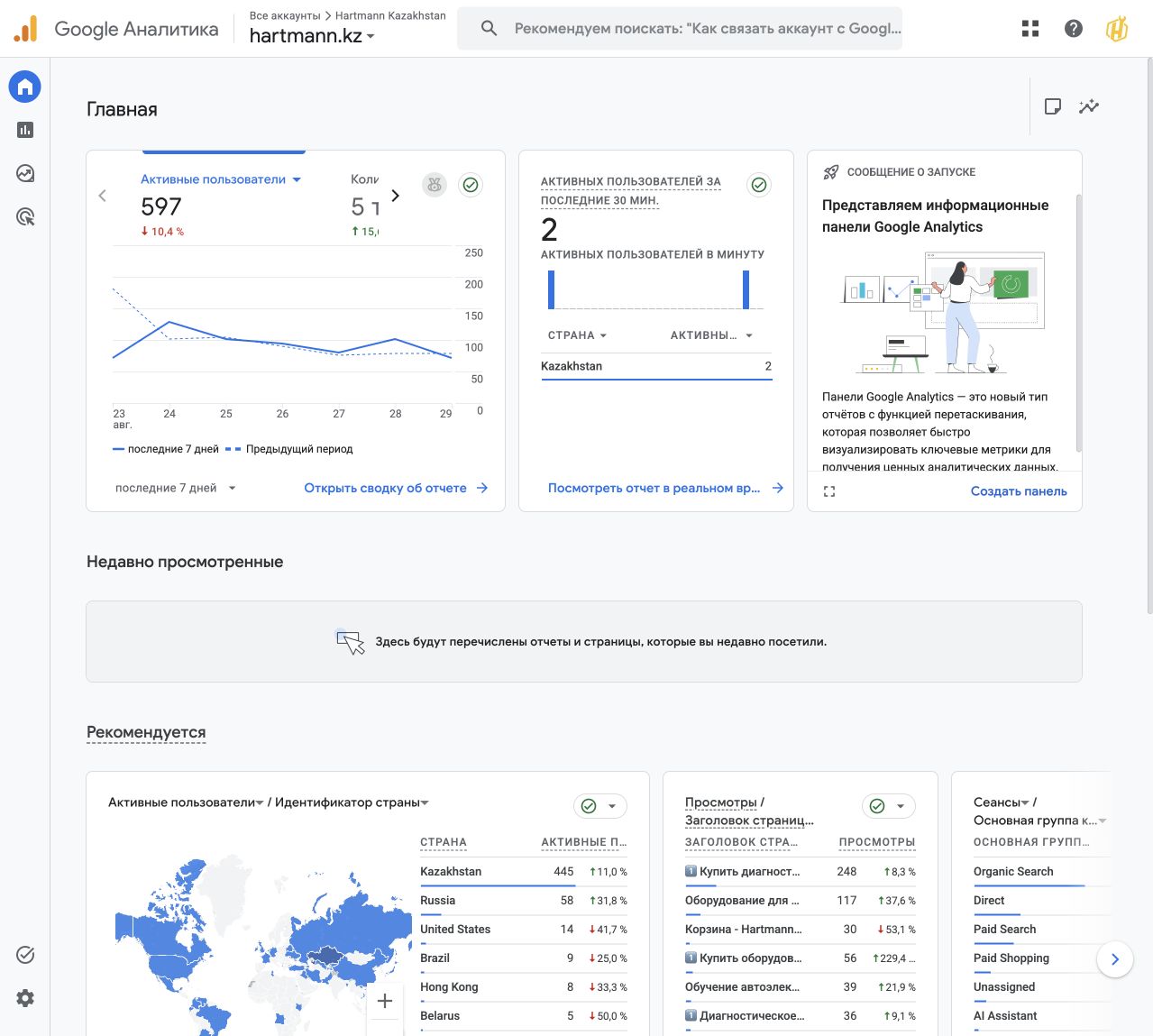The image size is (1153, 1036).
Task: Open the checkmark icon above settings gear
Action: pyautogui.click(x=25, y=955)
